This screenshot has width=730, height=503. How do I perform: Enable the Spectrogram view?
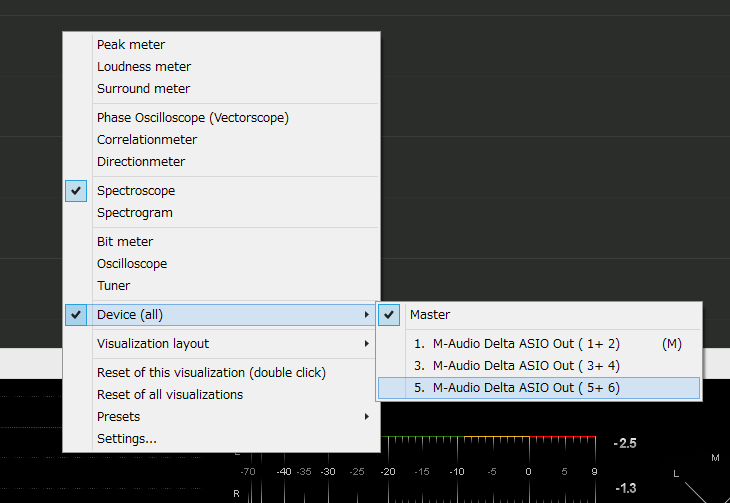pyautogui.click(x=222, y=213)
